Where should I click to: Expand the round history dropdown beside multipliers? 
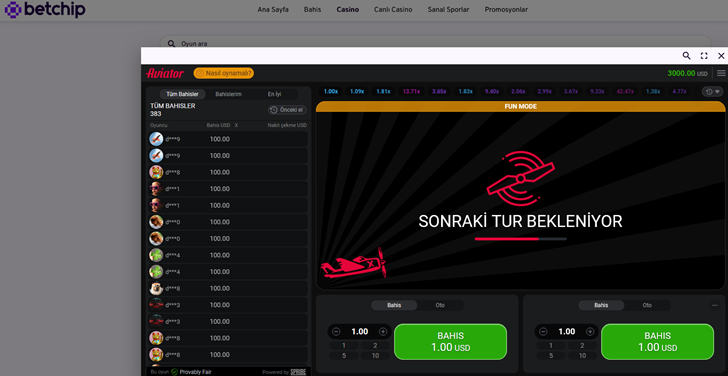point(712,91)
